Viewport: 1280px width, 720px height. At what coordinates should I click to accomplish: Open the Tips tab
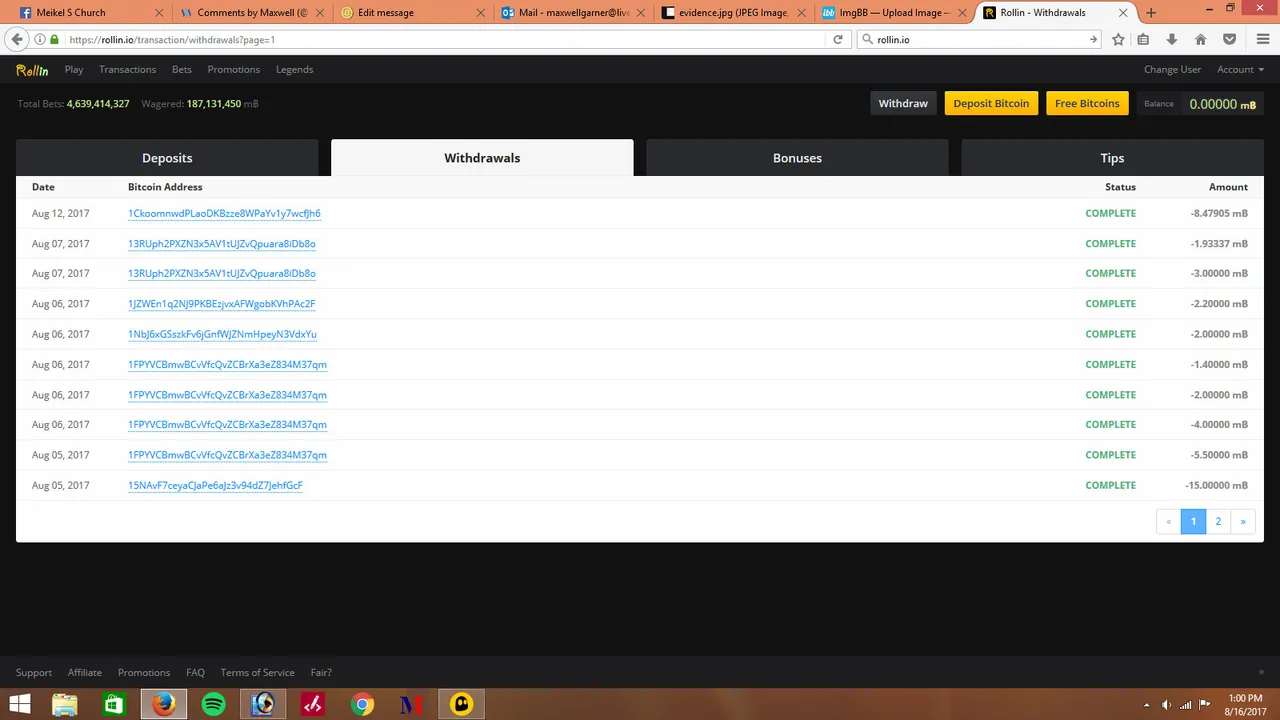(x=1112, y=158)
